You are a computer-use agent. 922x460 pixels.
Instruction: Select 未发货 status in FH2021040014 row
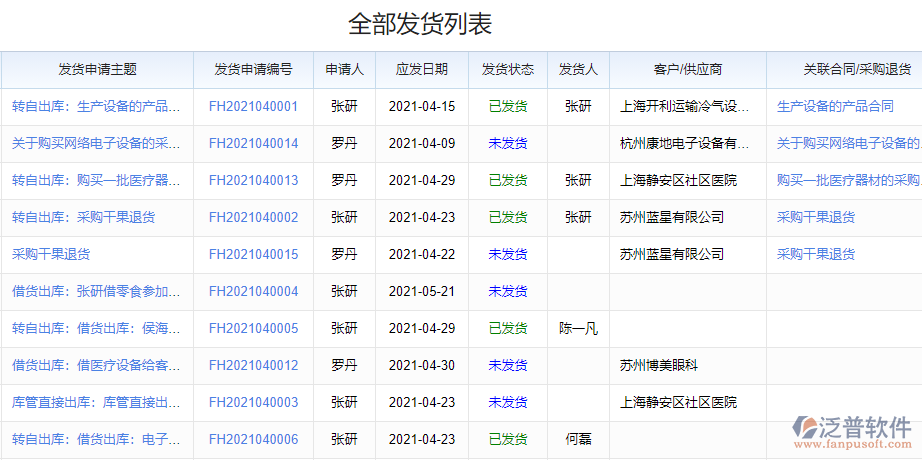[508, 144]
